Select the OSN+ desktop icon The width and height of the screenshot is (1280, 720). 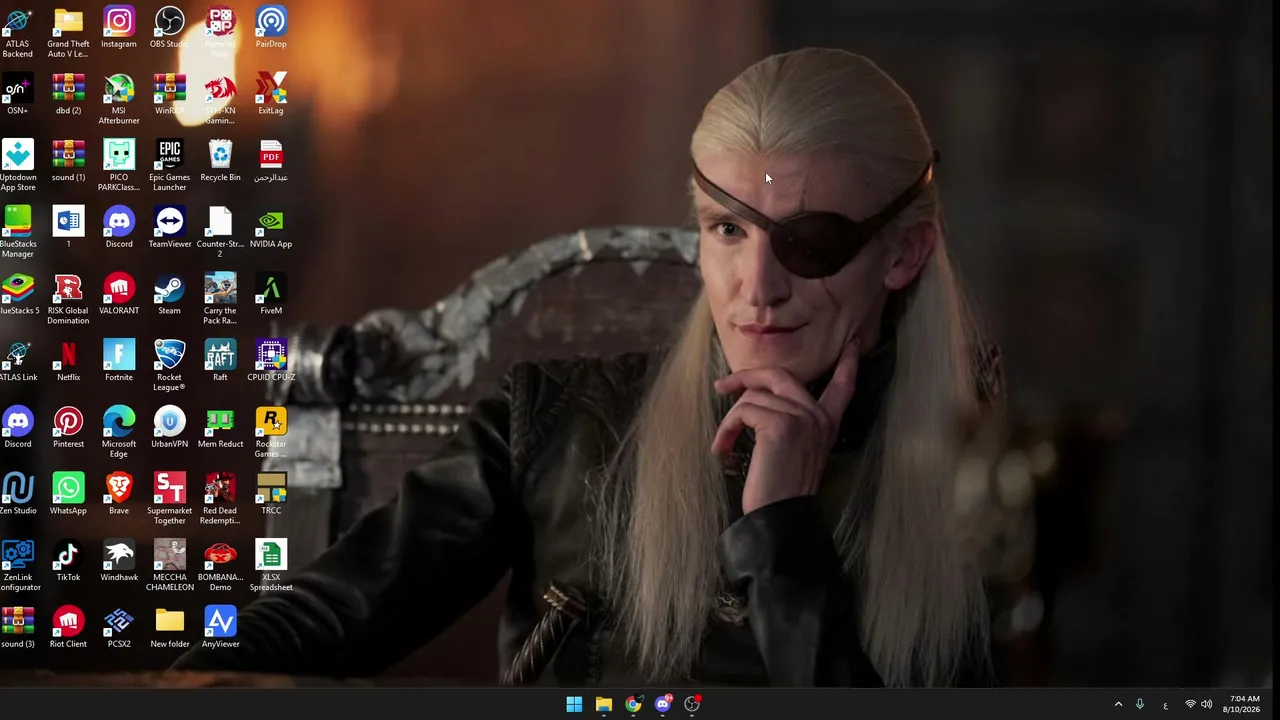(x=18, y=95)
